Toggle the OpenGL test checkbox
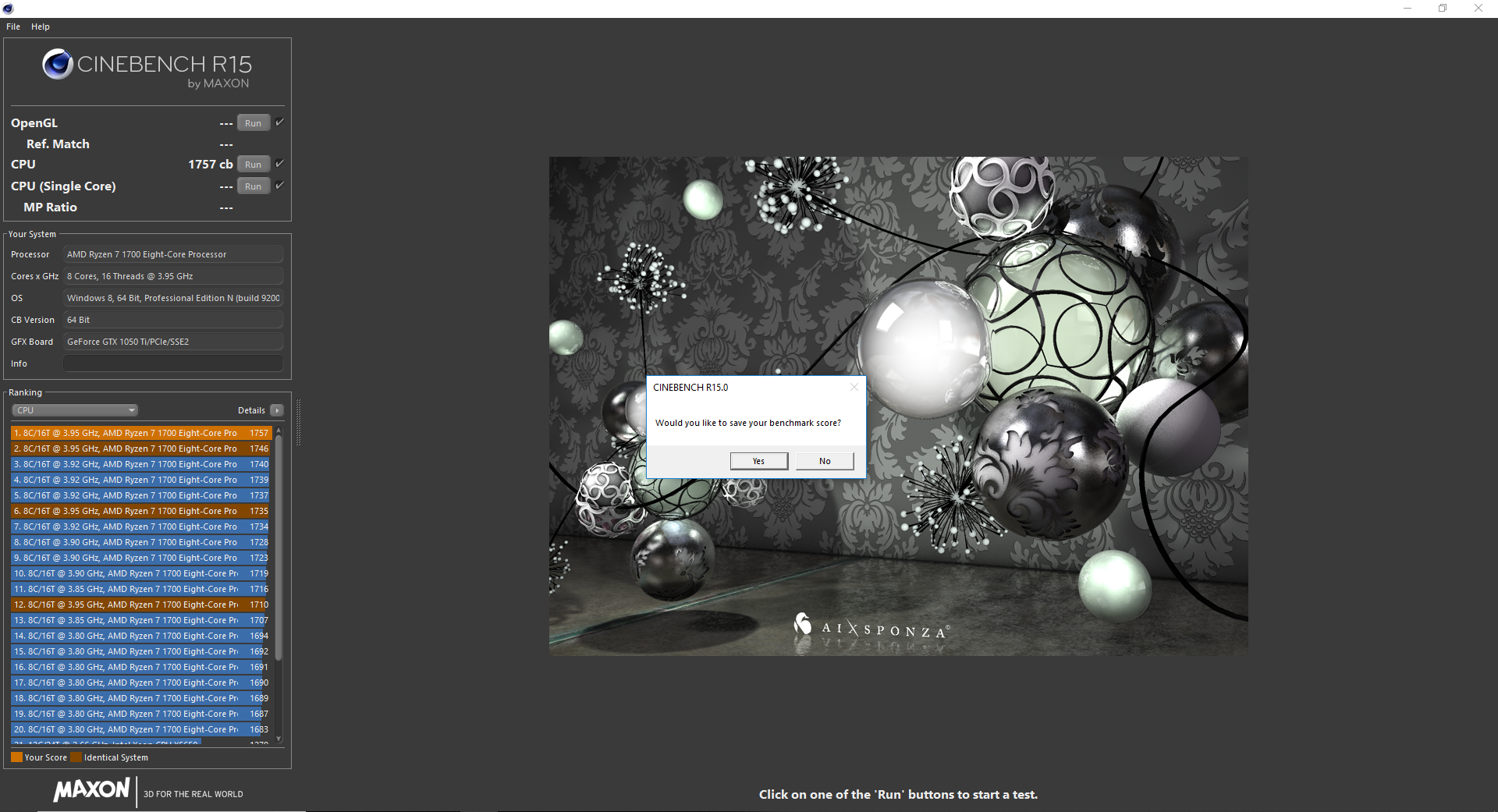 [x=279, y=122]
